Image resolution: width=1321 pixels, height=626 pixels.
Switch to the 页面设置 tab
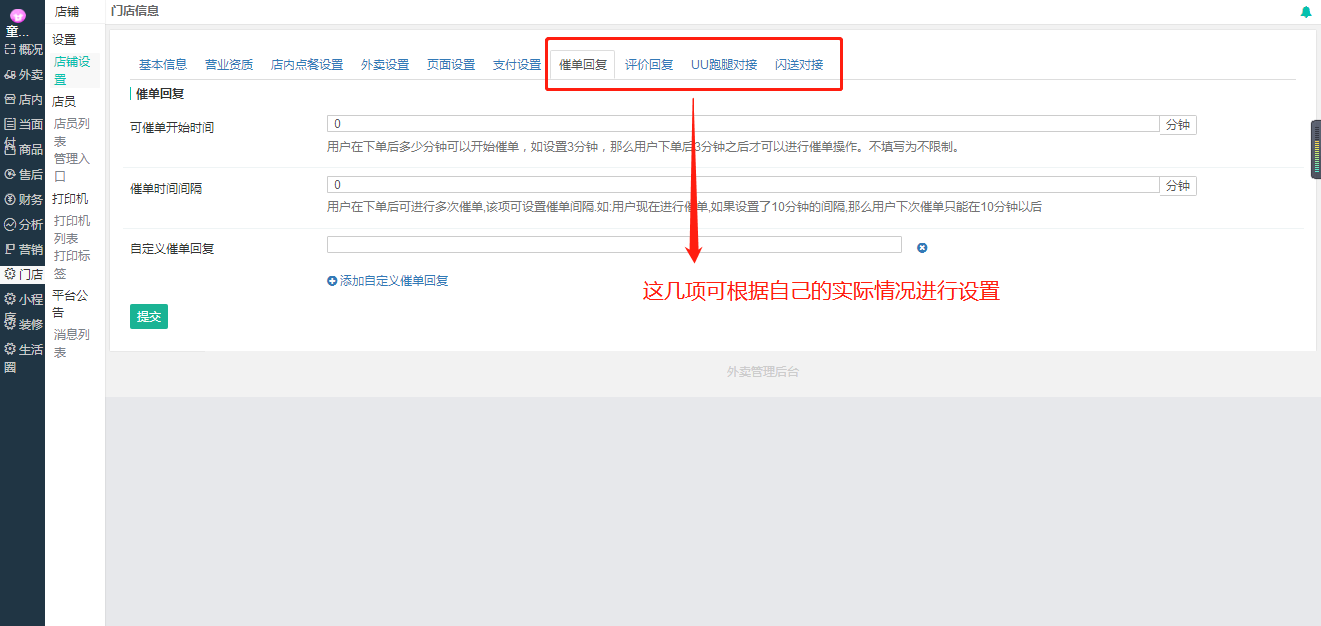tap(451, 65)
